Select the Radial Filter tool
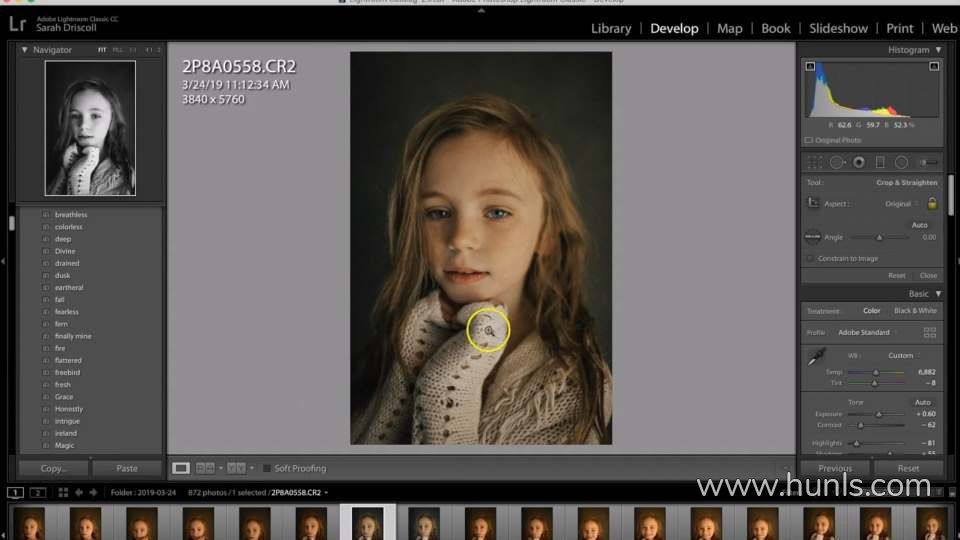Screen dimensions: 960x540 pos(901,162)
